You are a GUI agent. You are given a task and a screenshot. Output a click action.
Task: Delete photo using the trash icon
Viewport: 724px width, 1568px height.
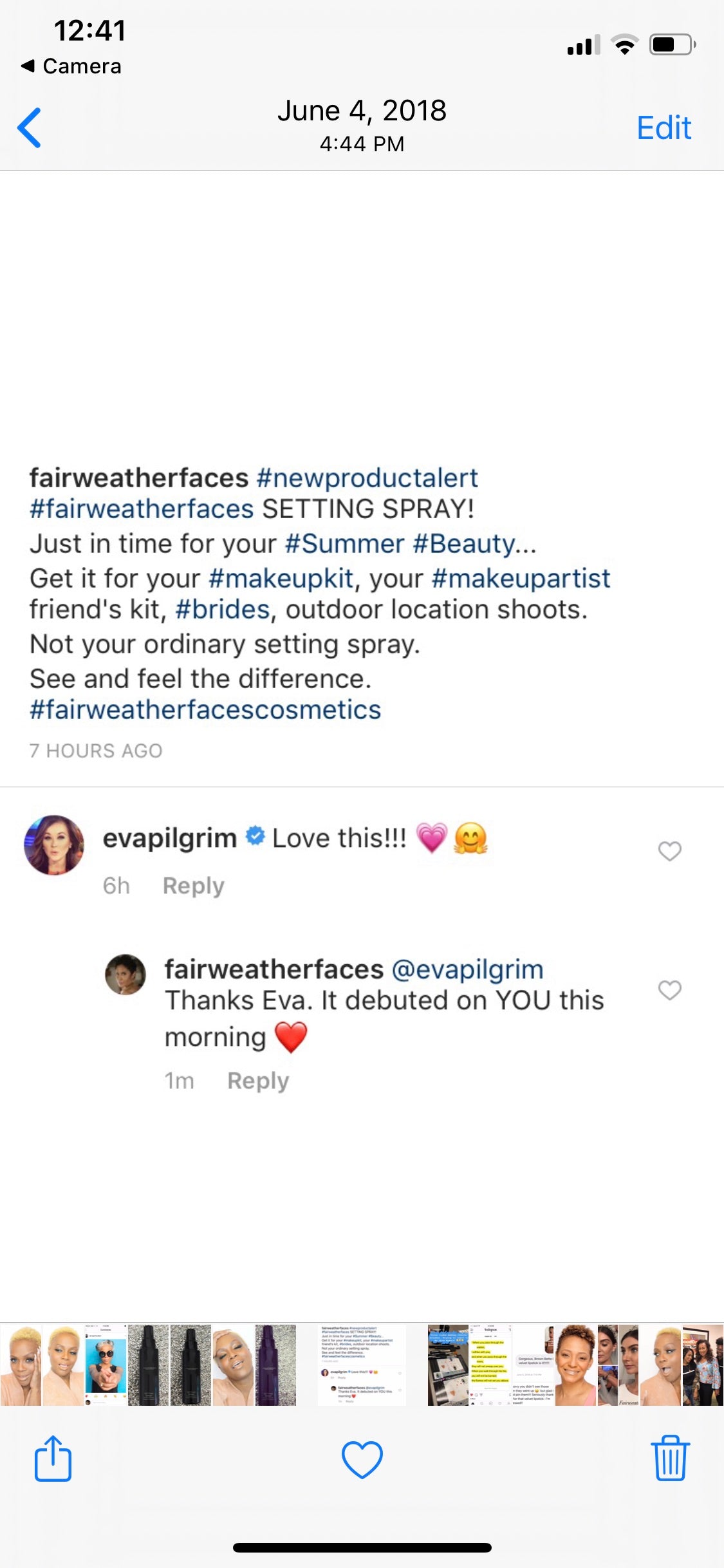(671, 1458)
